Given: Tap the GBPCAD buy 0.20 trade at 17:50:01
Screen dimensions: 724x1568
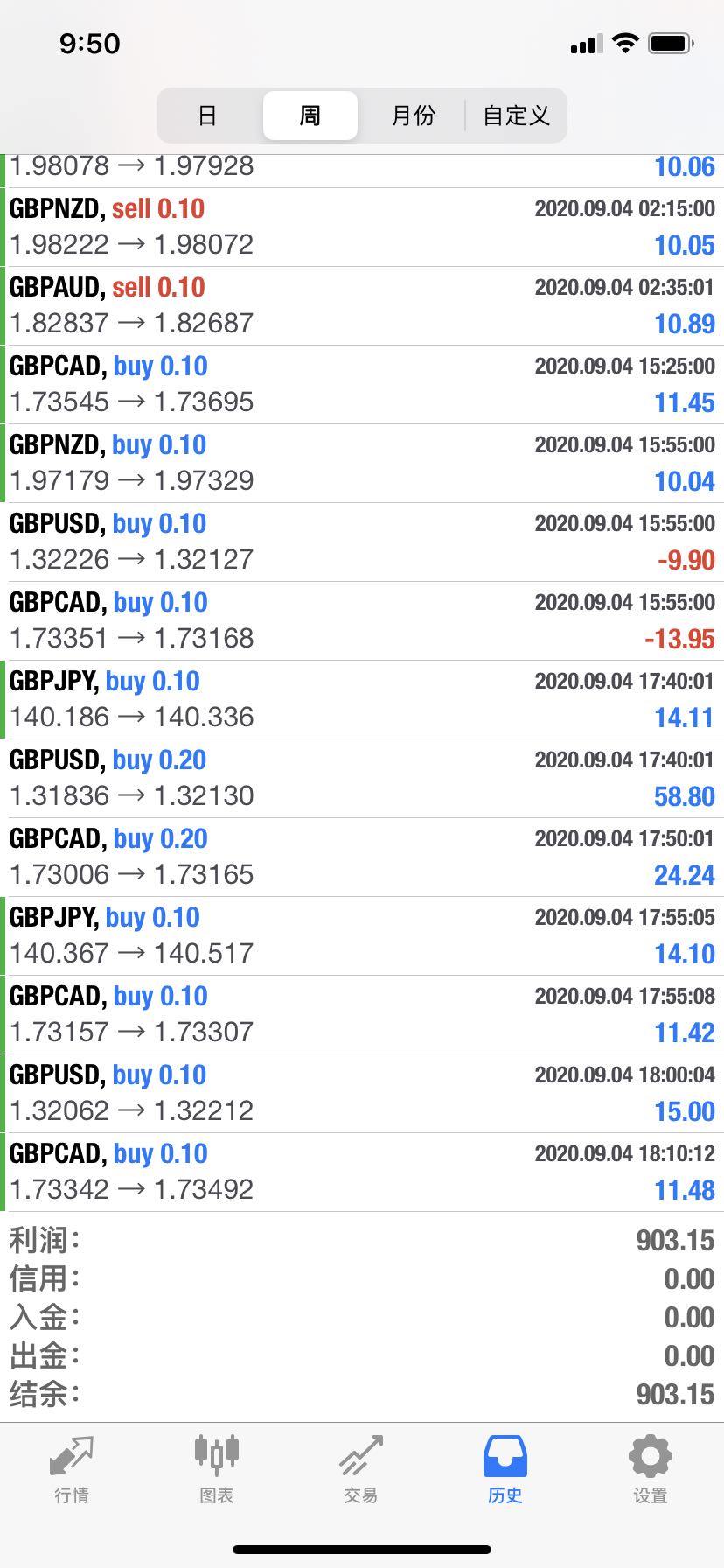Looking at the screenshot, I should point(362,857).
